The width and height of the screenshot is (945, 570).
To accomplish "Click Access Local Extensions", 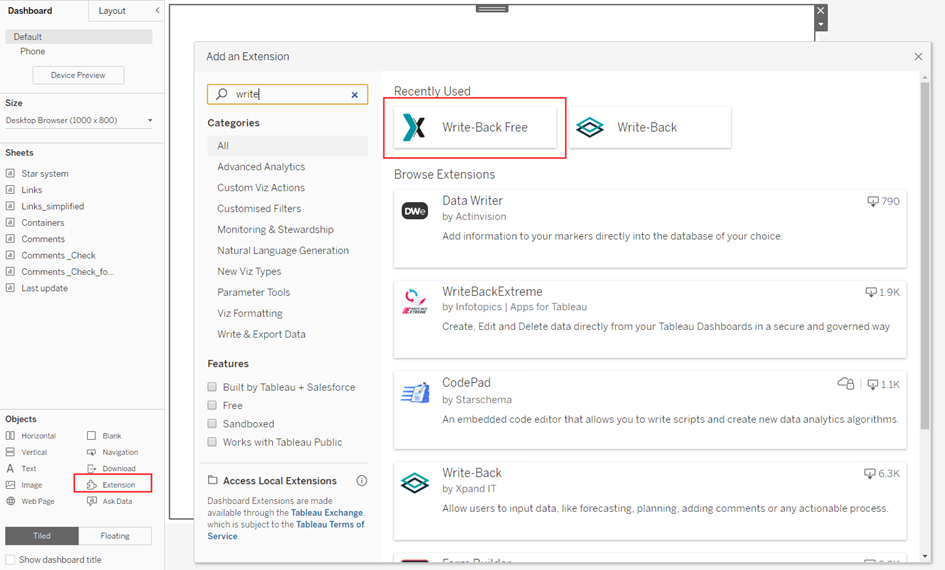I will [280, 480].
